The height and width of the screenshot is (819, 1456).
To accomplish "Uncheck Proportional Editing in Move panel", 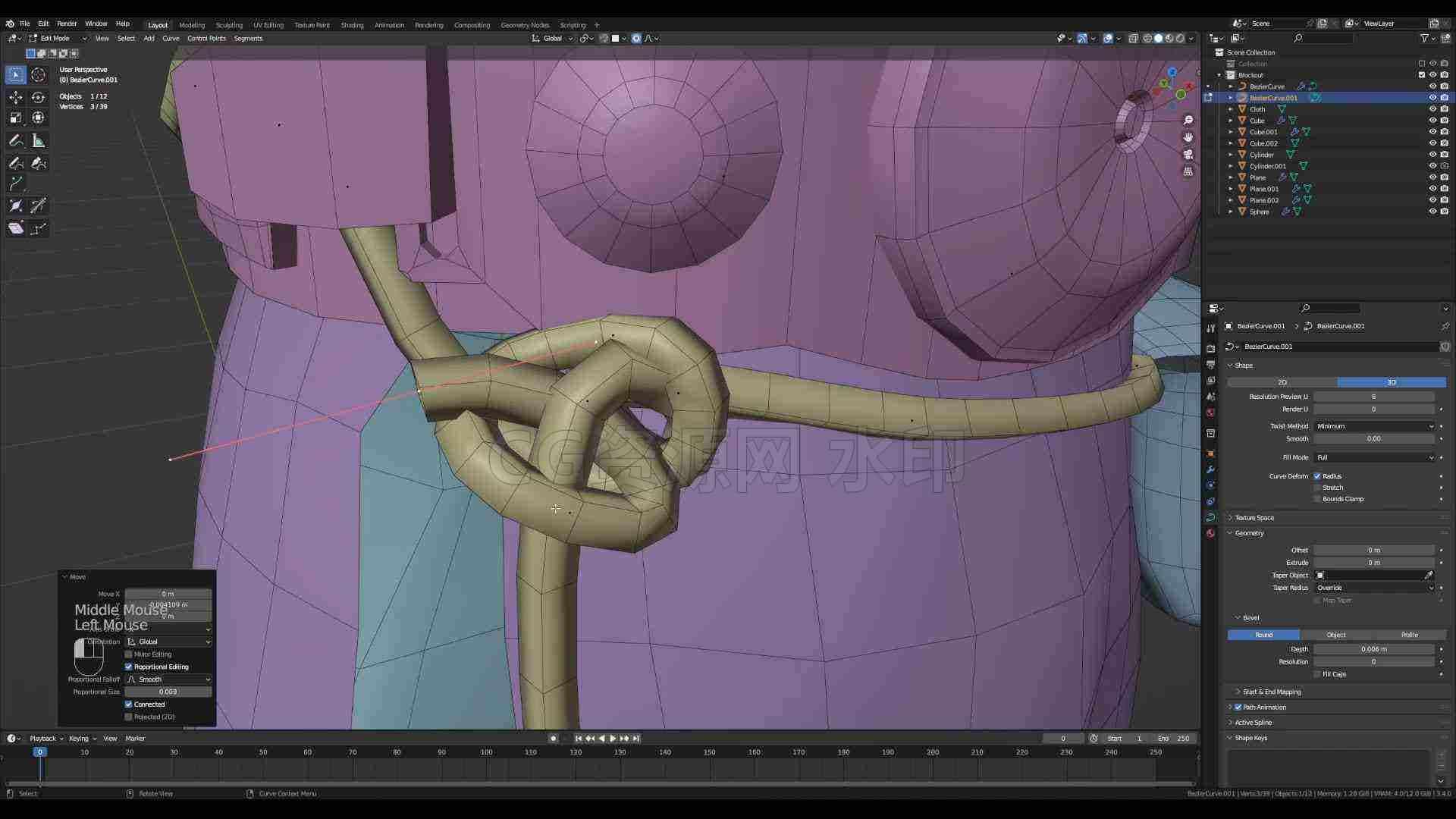I will click(x=129, y=667).
